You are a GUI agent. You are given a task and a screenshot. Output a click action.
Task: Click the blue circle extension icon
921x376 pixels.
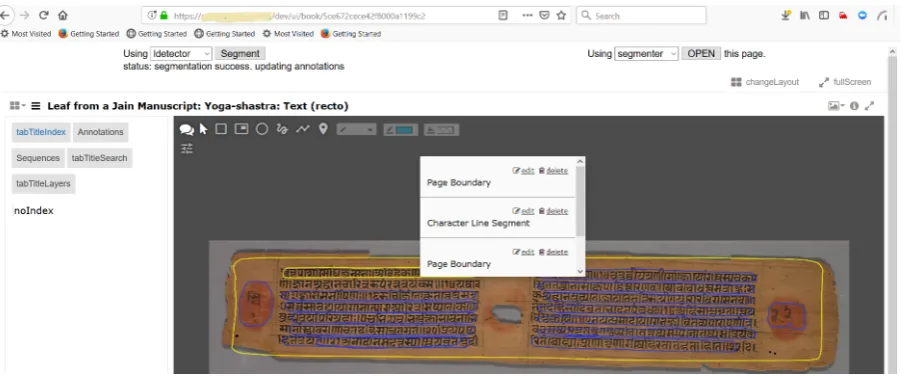(862, 15)
